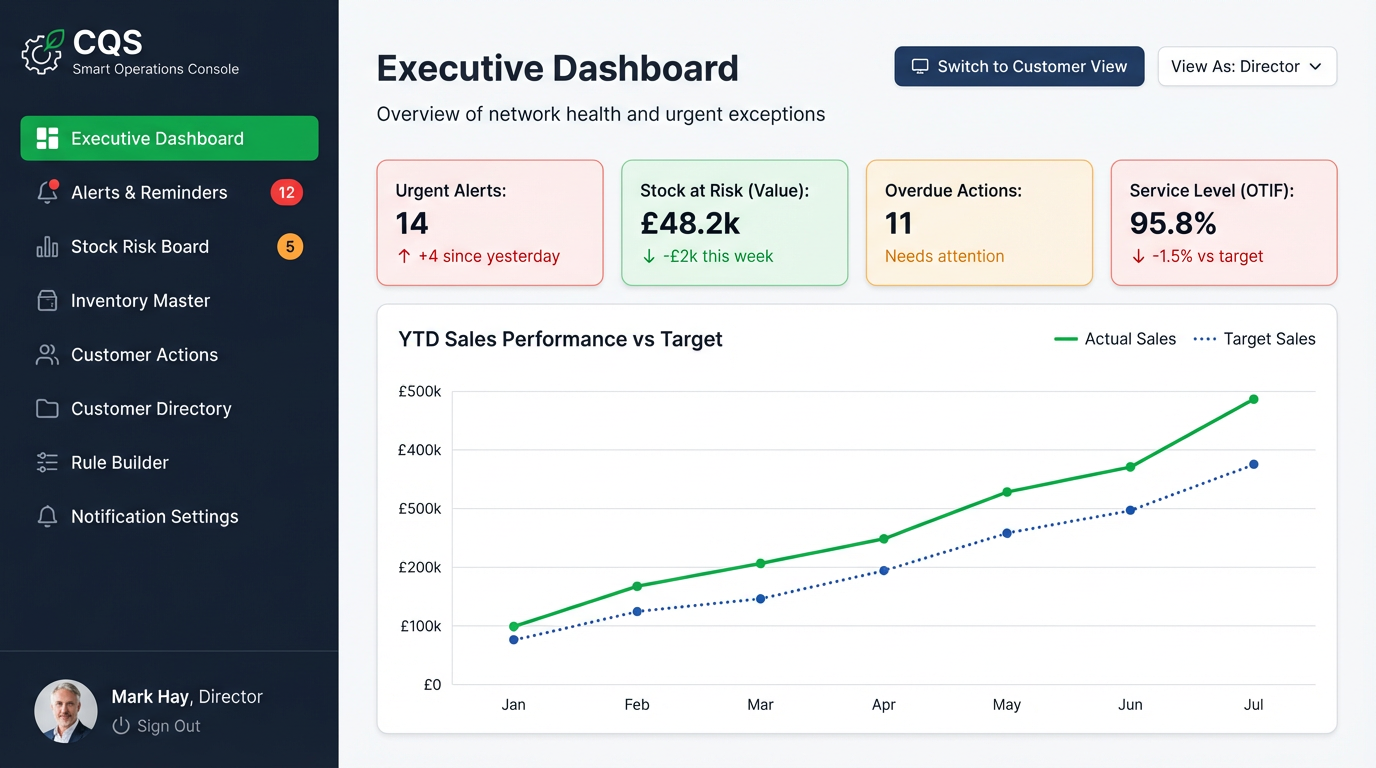This screenshot has width=1376, height=768.
Task: Click Mark Hay's profile picture
Action: (x=65, y=711)
